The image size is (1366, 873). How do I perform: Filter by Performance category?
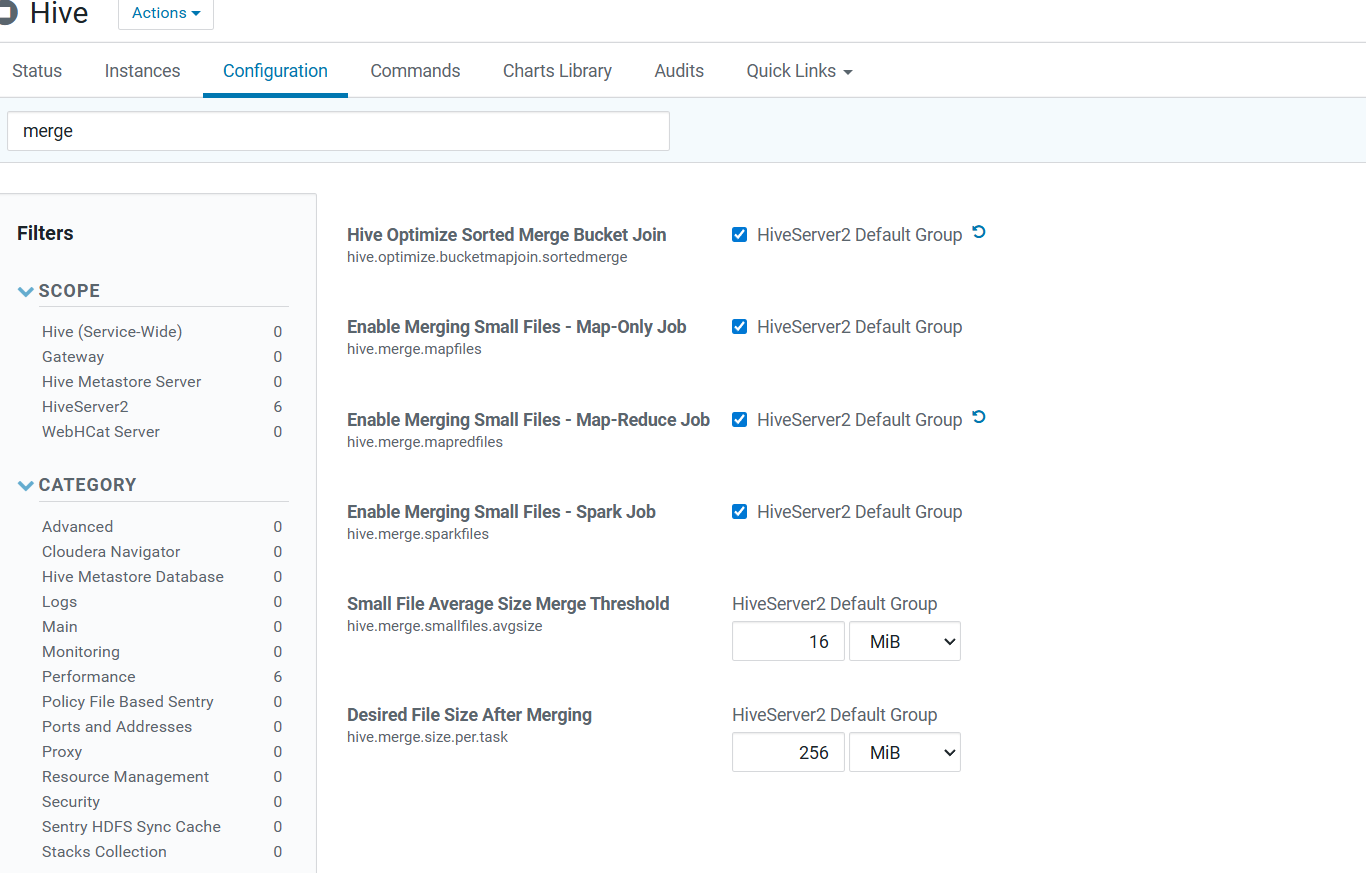coord(88,677)
